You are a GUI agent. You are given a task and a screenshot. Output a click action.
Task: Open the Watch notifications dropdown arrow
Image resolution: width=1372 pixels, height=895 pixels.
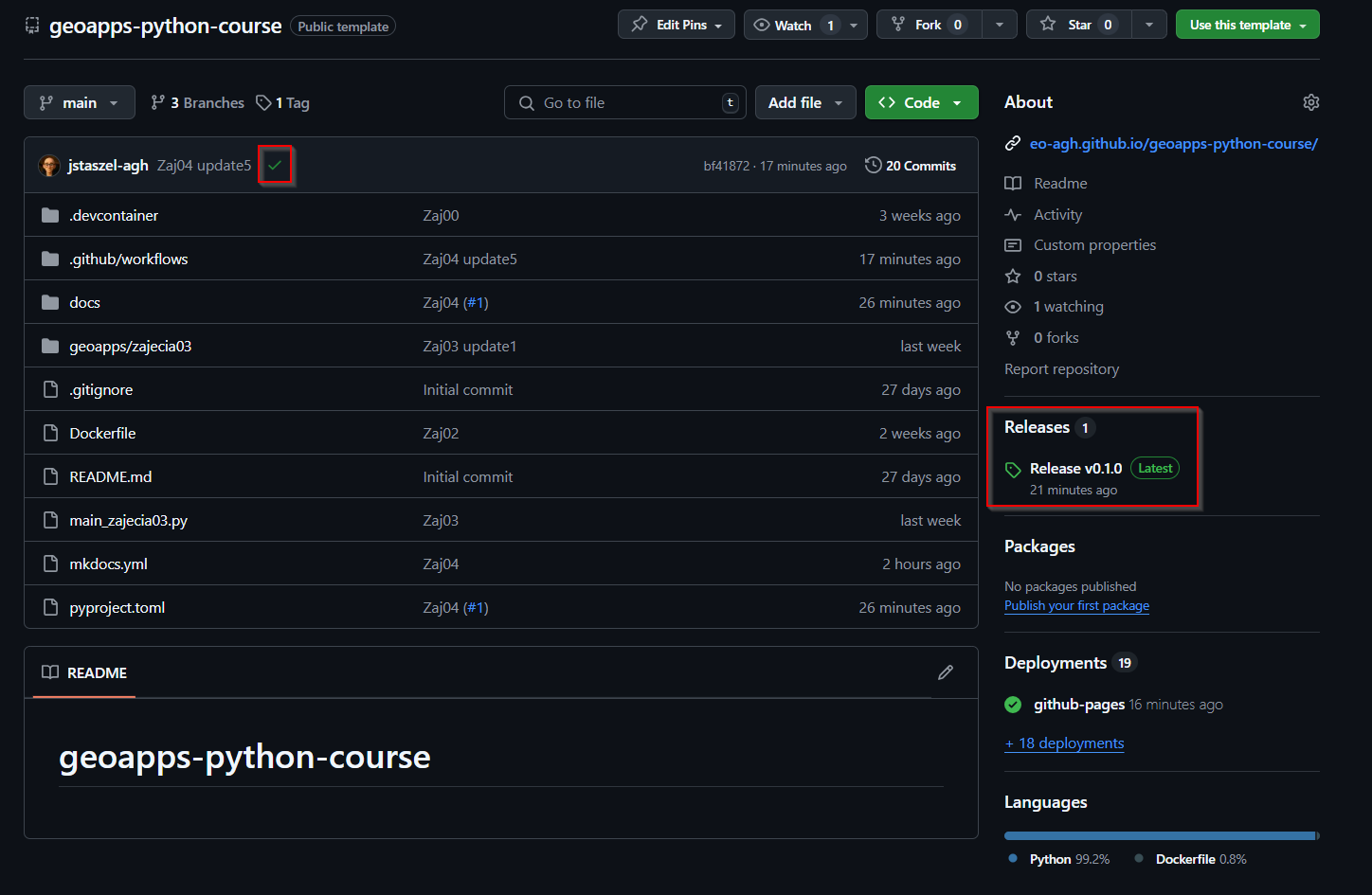click(x=854, y=25)
